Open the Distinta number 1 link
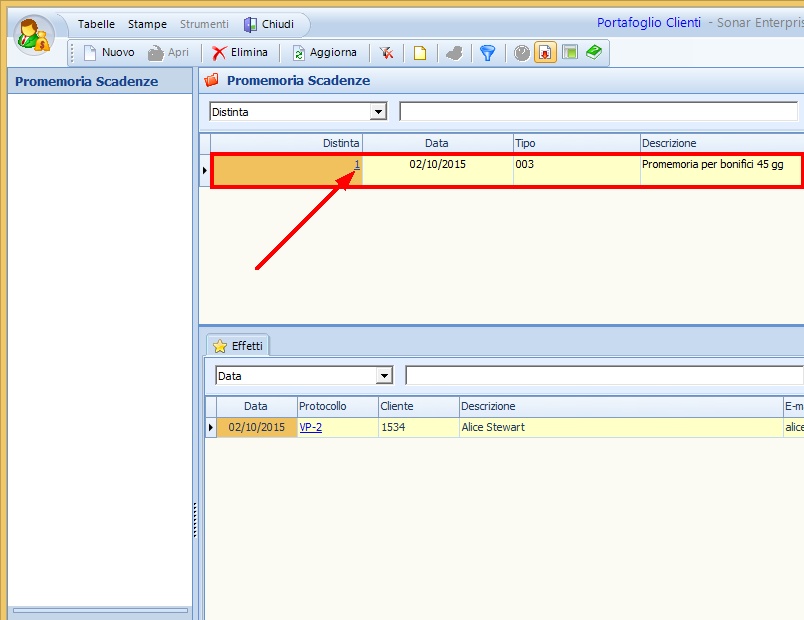804x620 pixels. click(357, 163)
